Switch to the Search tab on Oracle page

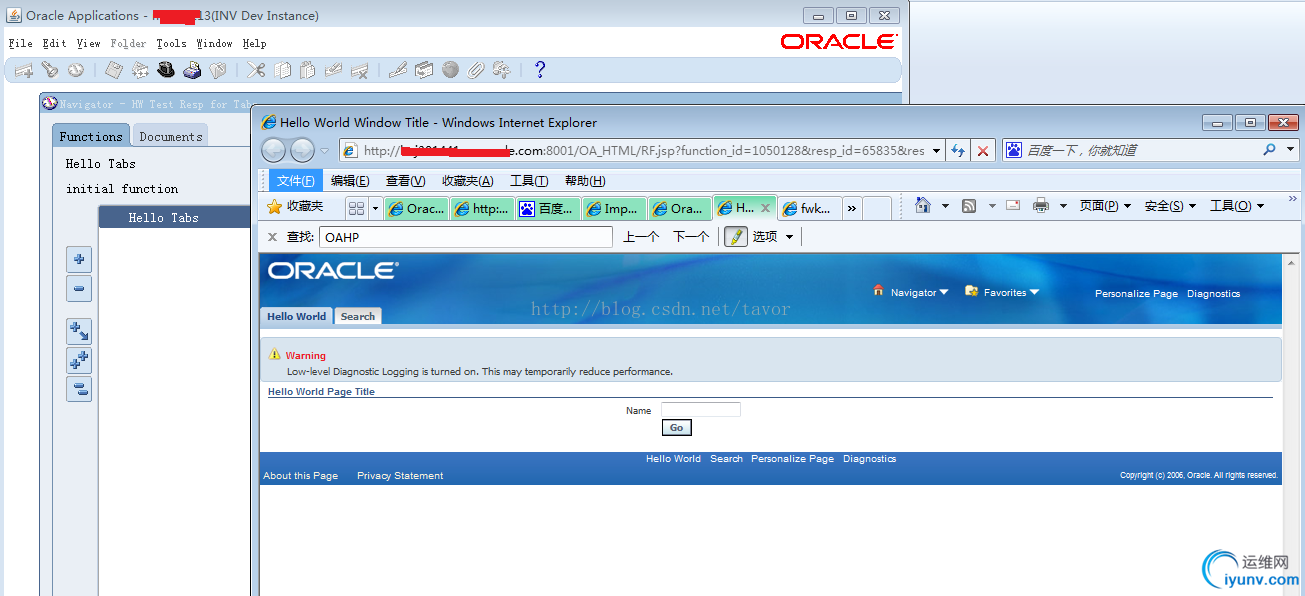357,316
